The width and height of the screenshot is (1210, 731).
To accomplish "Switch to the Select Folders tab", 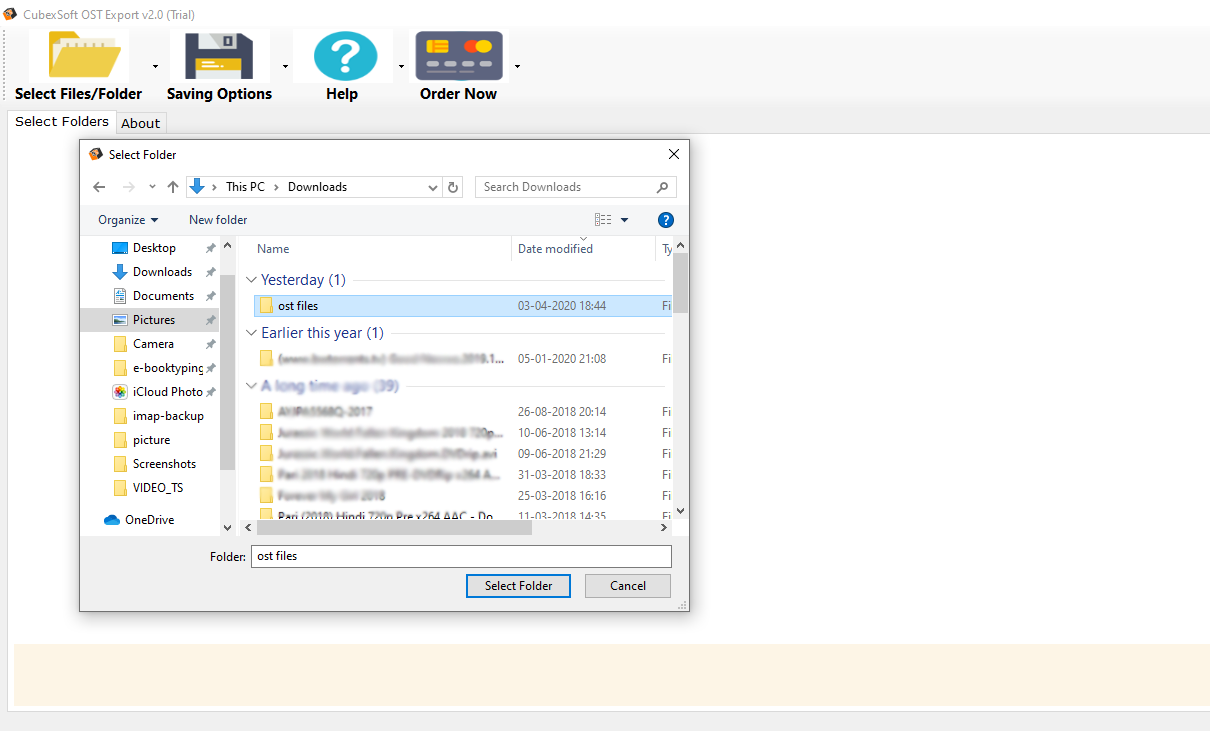I will point(61,122).
